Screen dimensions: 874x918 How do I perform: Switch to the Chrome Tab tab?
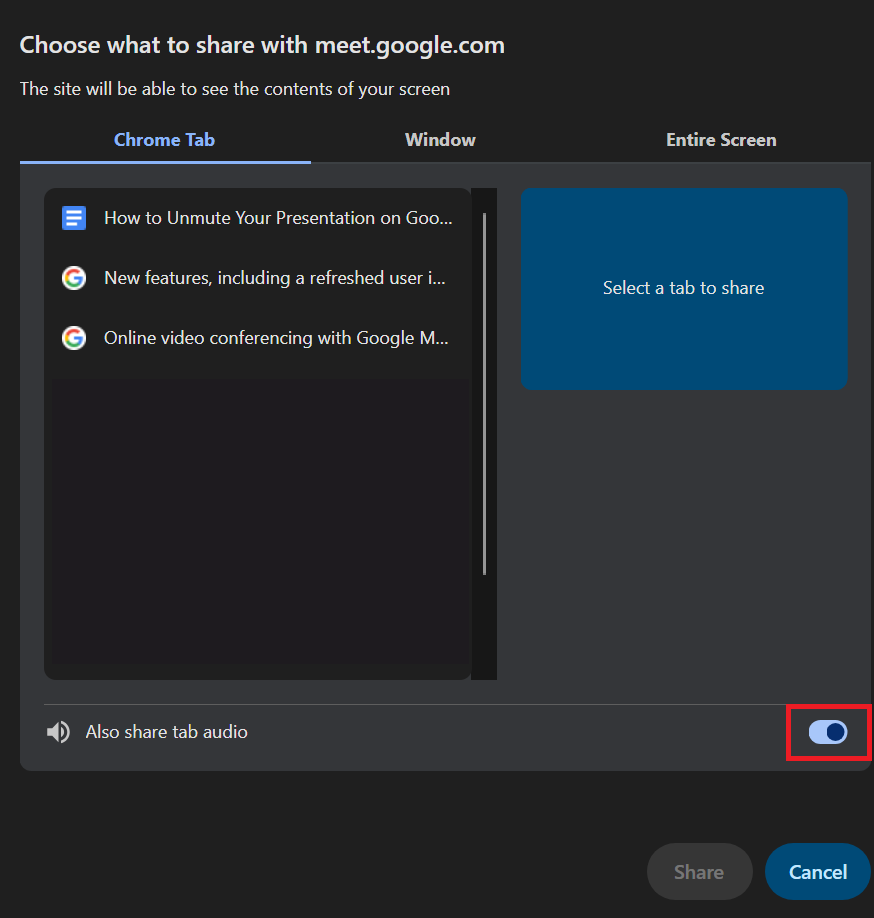tap(164, 140)
